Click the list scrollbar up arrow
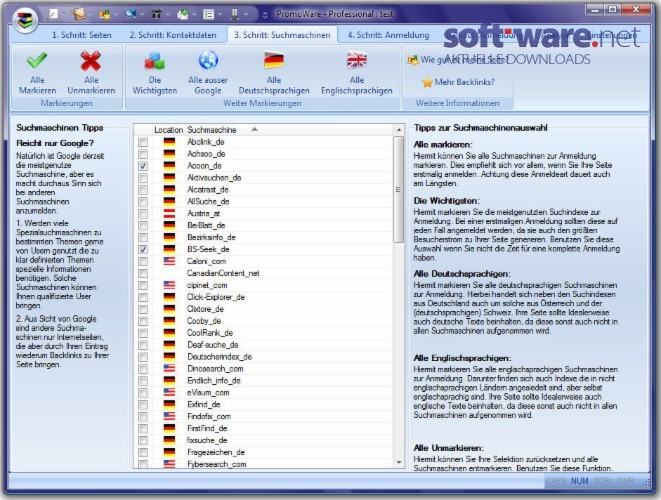 399,130
